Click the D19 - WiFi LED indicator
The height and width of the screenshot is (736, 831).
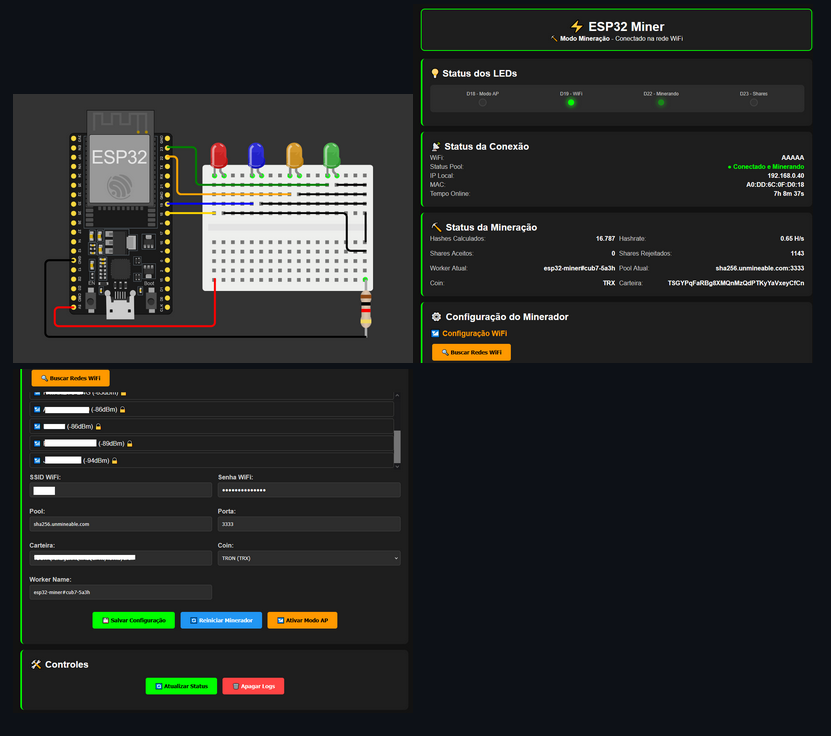click(x=571, y=102)
